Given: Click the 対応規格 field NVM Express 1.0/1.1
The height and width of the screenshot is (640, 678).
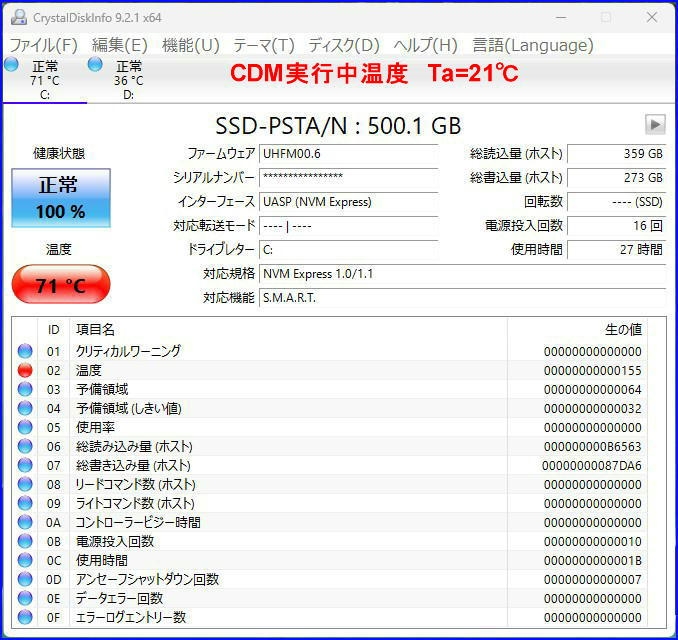Looking at the screenshot, I should [x=462, y=274].
